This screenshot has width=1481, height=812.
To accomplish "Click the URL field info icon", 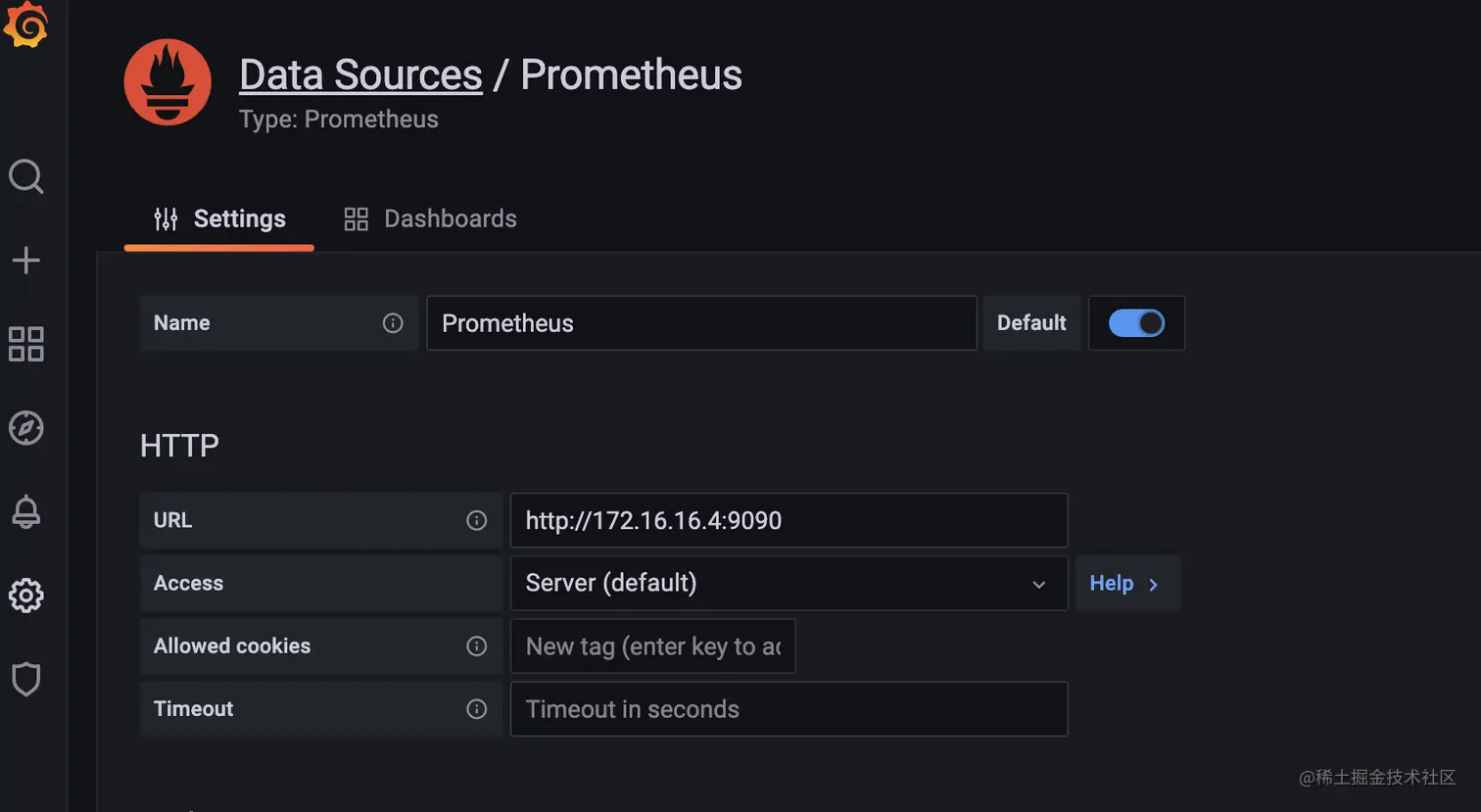I will pyautogui.click(x=477, y=520).
